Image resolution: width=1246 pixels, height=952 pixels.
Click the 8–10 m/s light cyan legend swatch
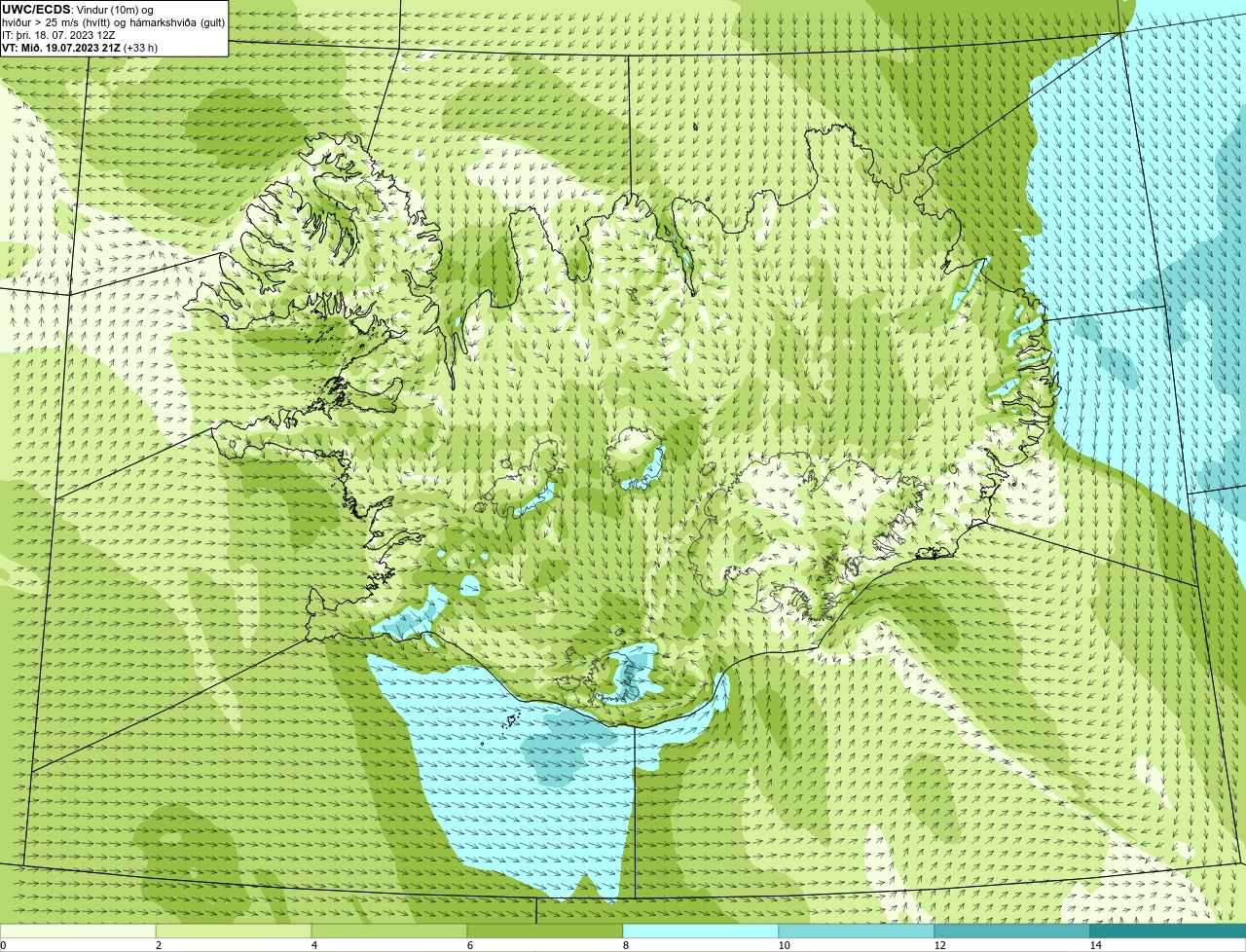coord(701,931)
